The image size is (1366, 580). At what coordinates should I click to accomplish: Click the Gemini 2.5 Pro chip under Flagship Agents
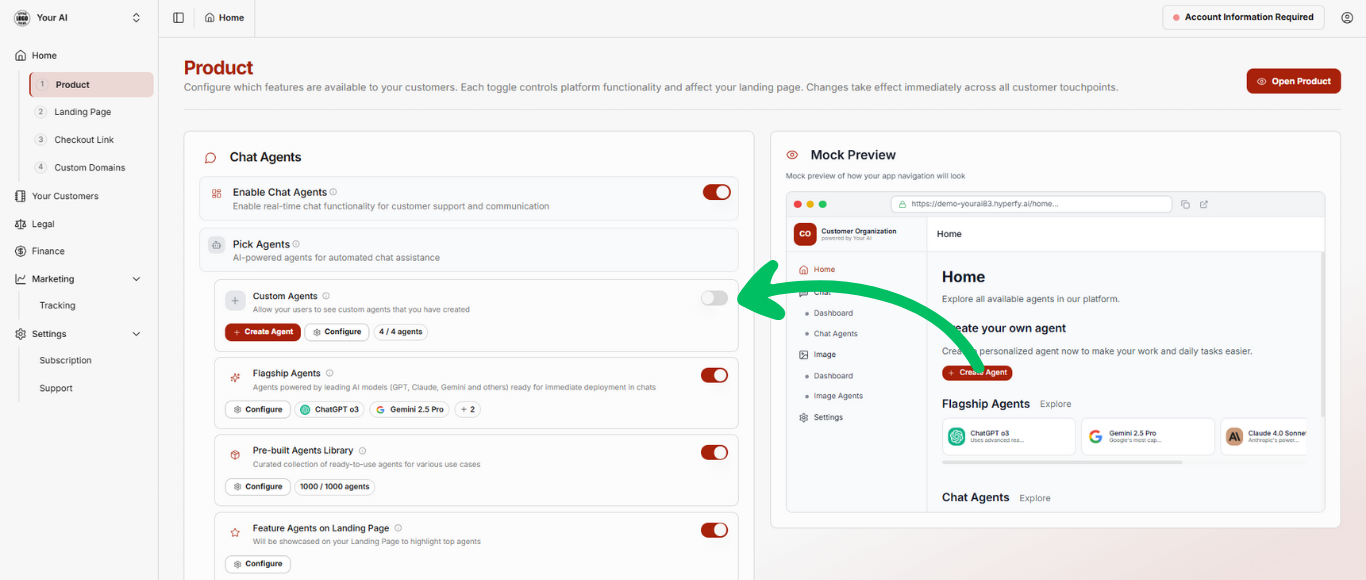coord(408,409)
